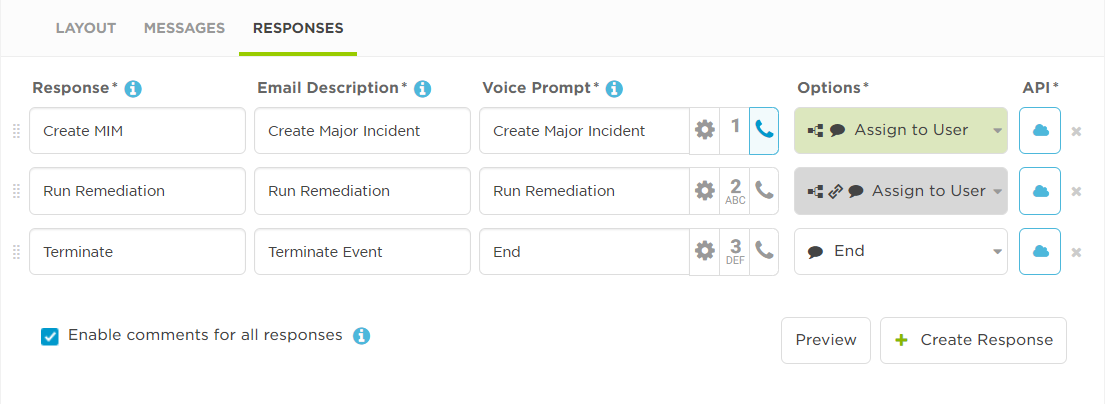This screenshot has width=1105, height=404.
Task: Click the Terminate Event email description field
Action: [x=362, y=251]
